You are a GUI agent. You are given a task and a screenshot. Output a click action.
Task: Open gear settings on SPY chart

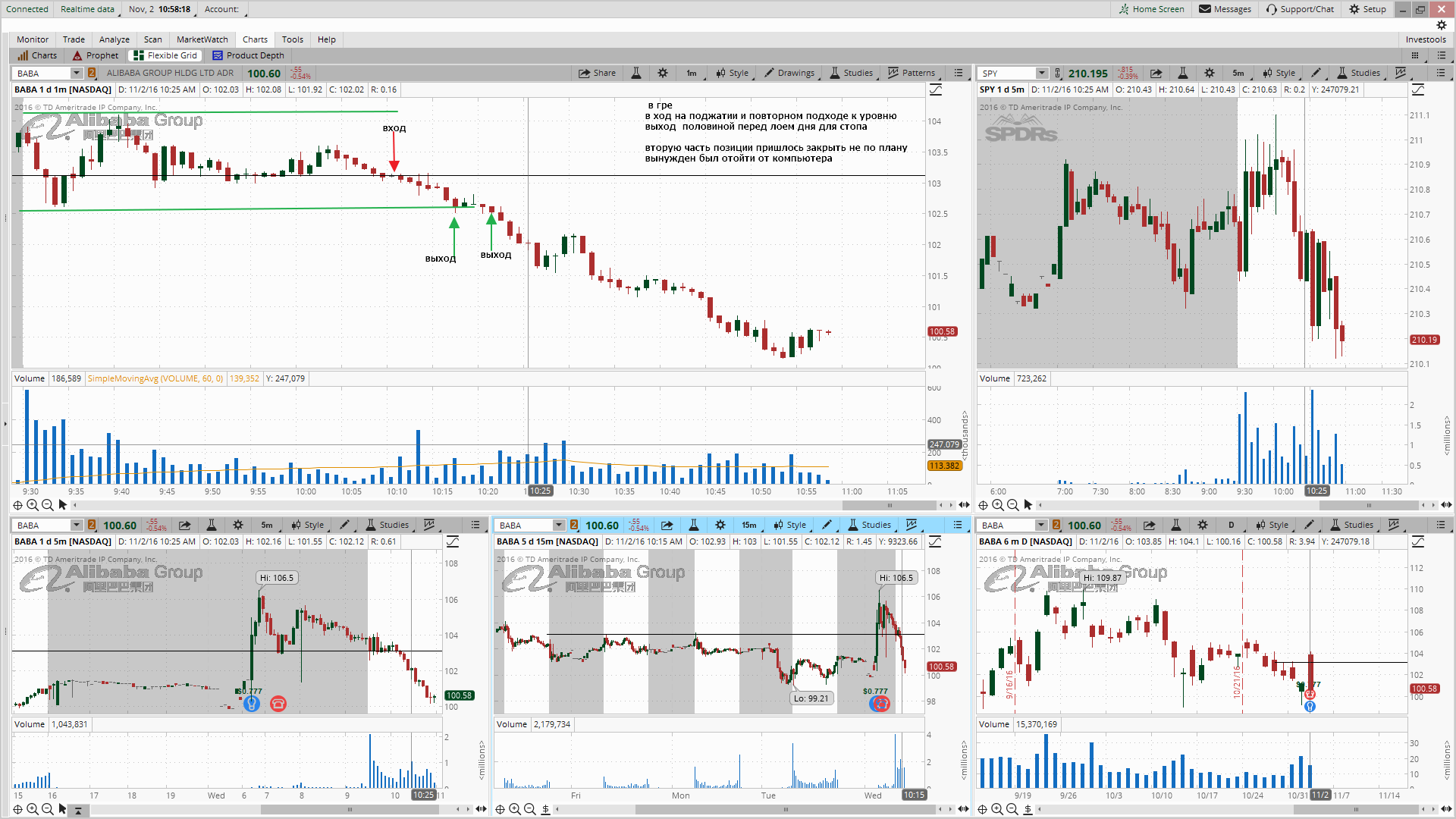1210,73
